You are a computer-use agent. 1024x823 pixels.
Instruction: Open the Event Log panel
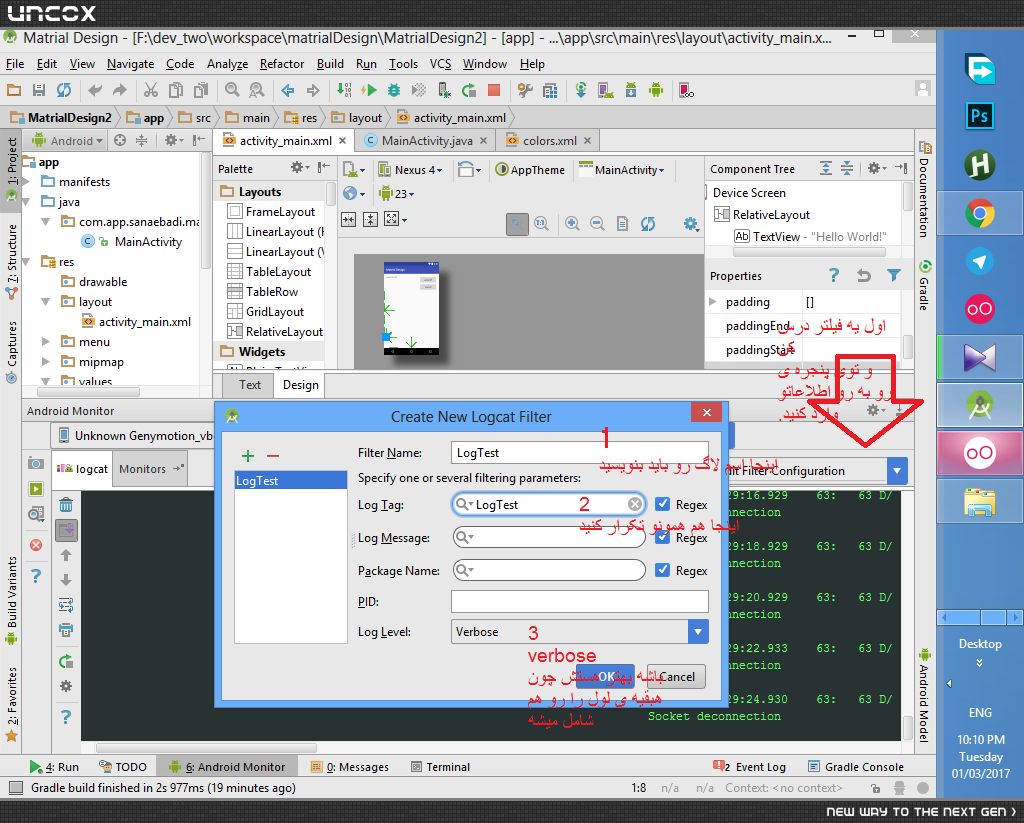[x=750, y=767]
